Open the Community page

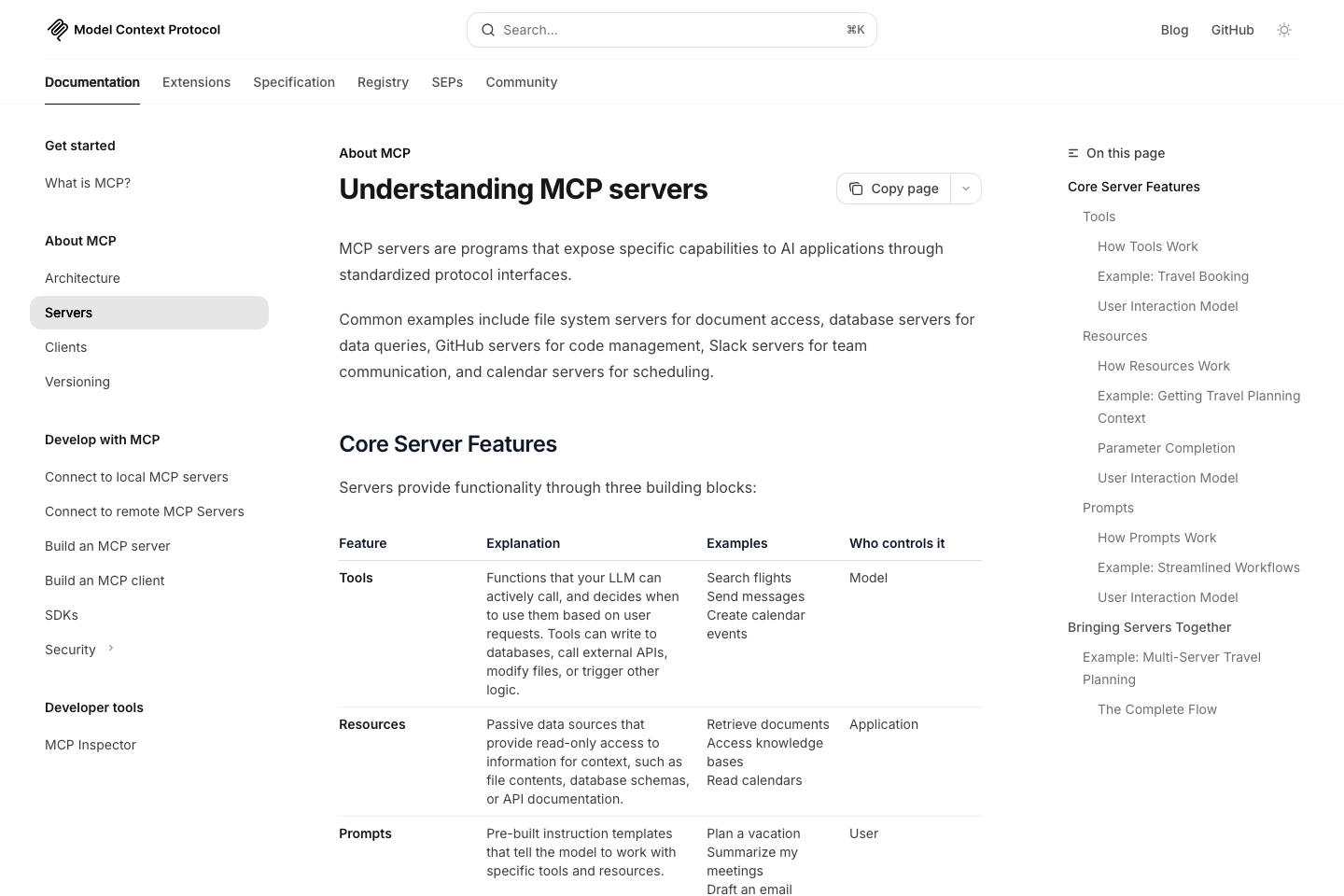click(x=521, y=82)
